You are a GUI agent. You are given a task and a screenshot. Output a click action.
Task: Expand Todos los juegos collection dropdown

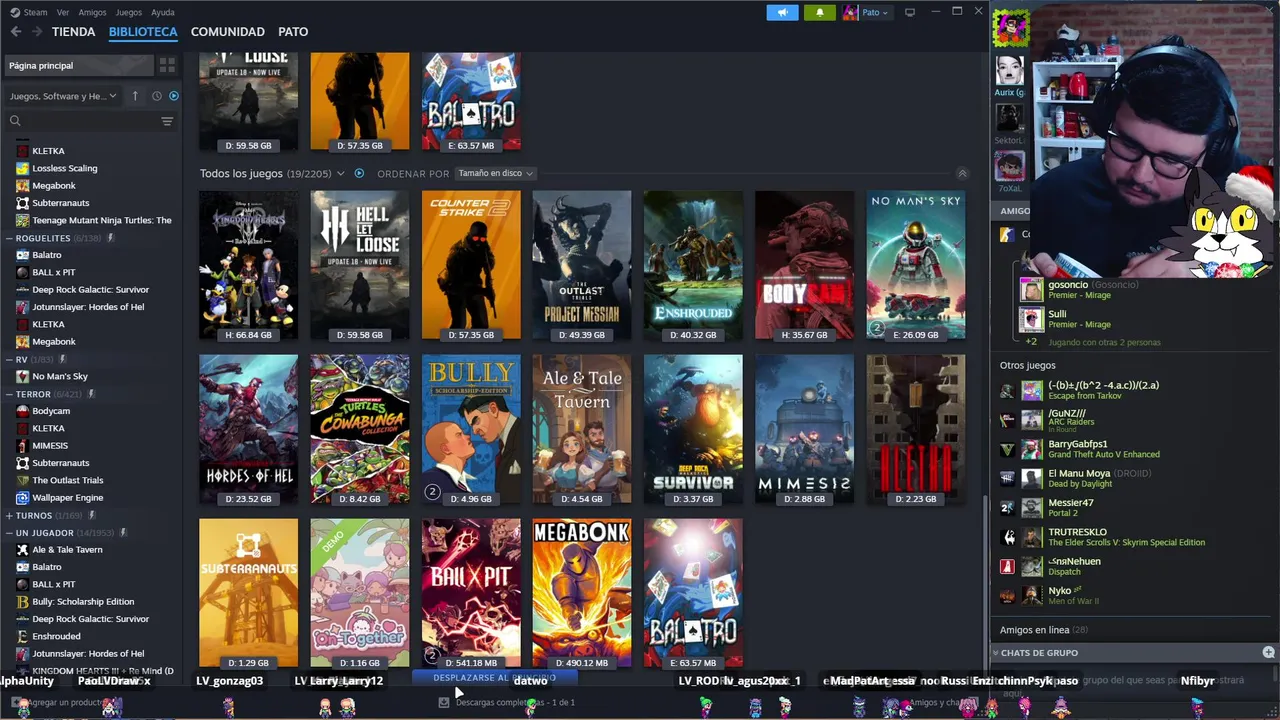(x=340, y=173)
